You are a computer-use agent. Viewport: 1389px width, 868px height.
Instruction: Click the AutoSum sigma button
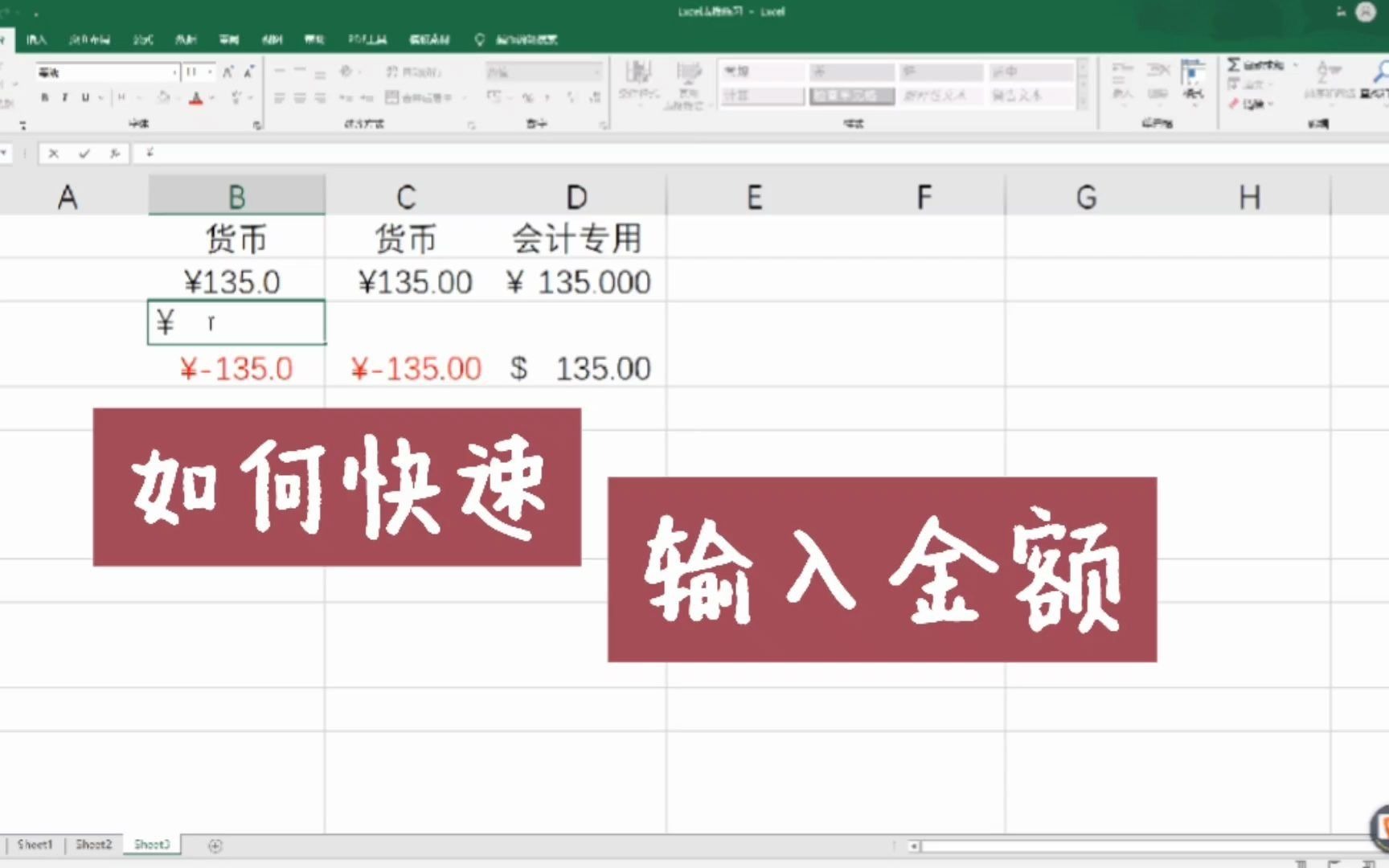1254,64
